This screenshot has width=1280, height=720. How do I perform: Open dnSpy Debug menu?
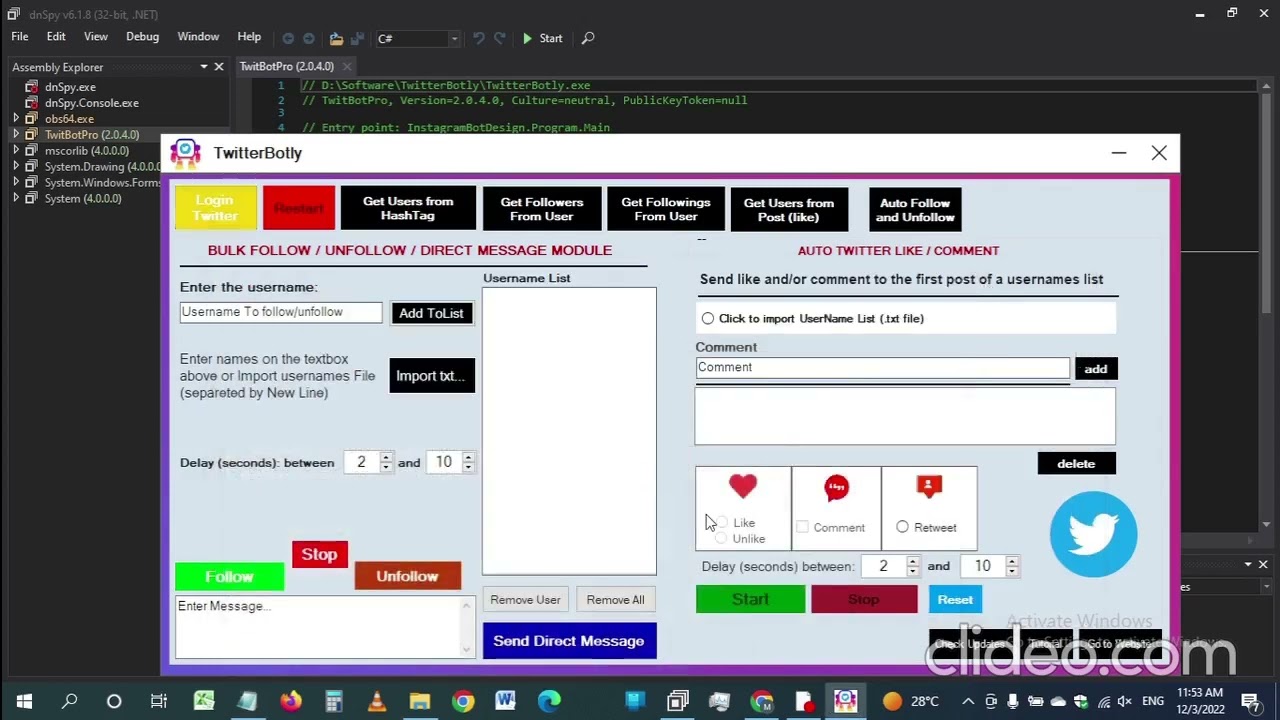(142, 37)
